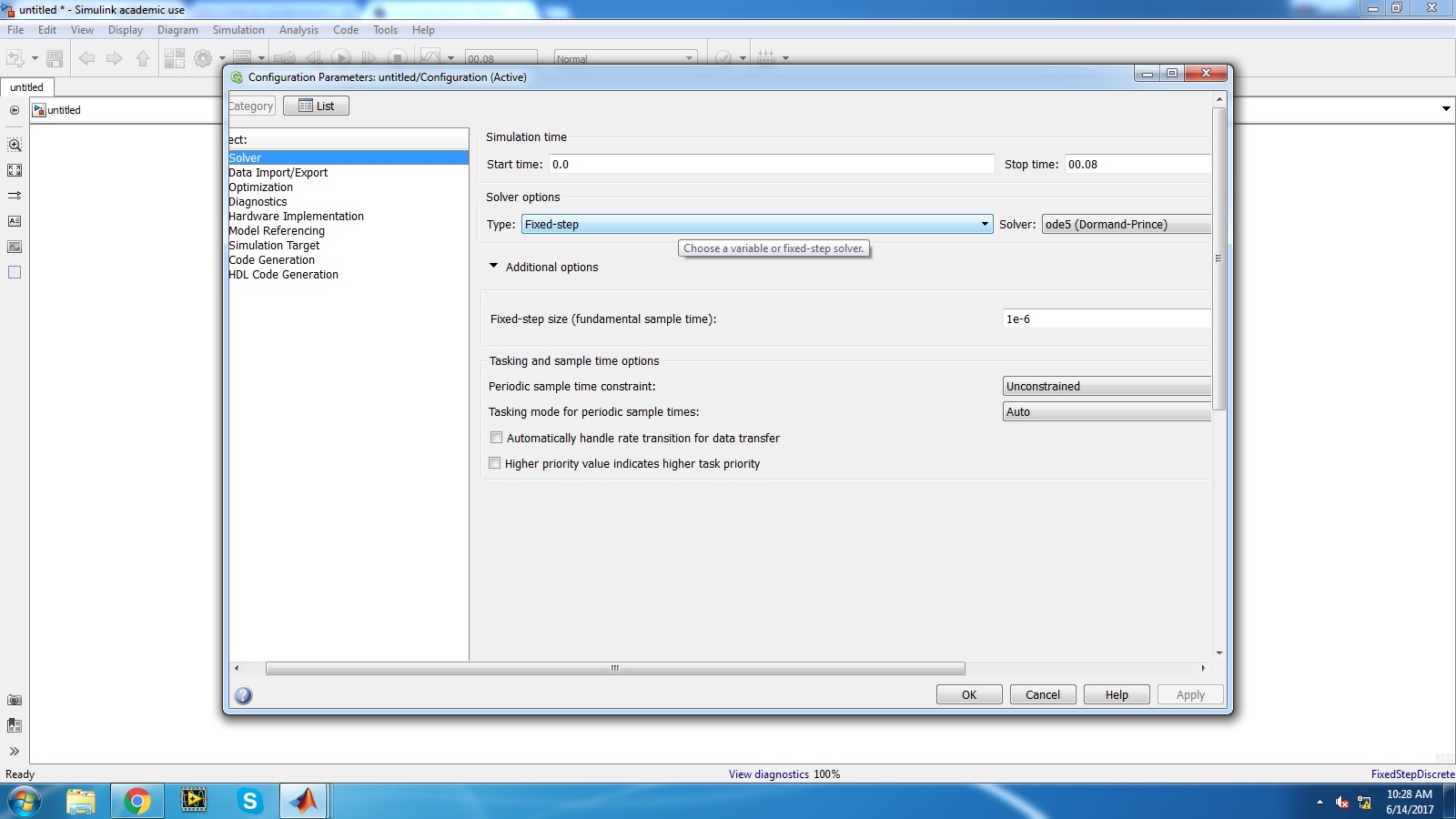This screenshot has width=1456, height=819.
Task: Click the volume icon in system tray
Action: tap(1342, 802)
